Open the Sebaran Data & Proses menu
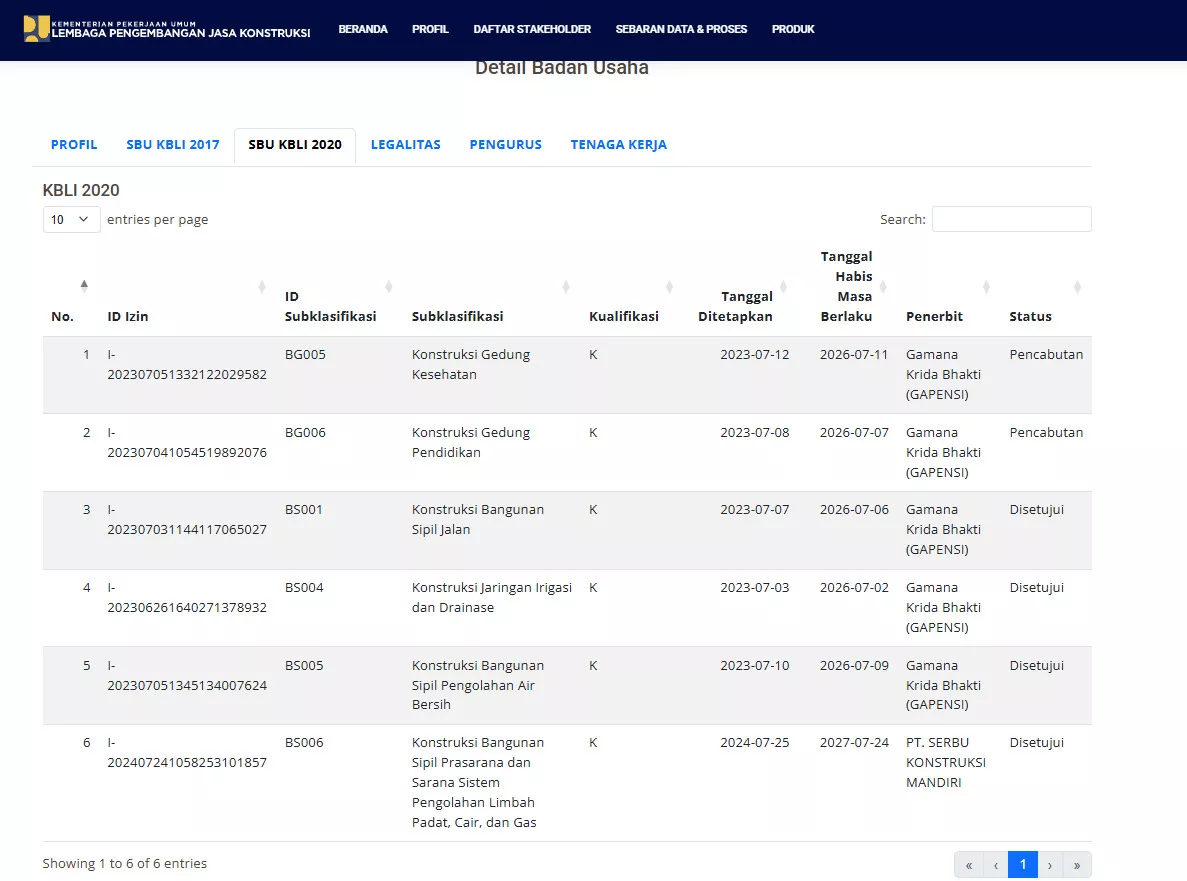This screenshot has height=881, width=1187. pos(681,30)
